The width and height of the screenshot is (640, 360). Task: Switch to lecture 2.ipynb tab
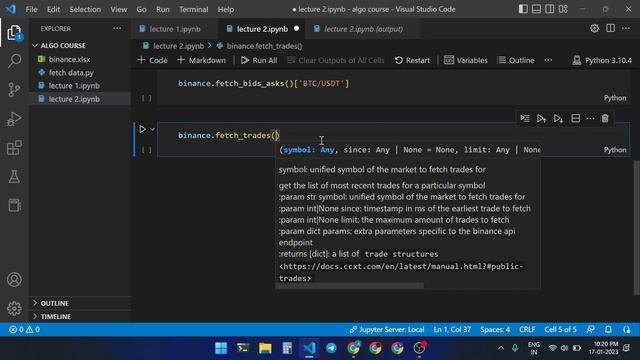(x=262, y=29)
